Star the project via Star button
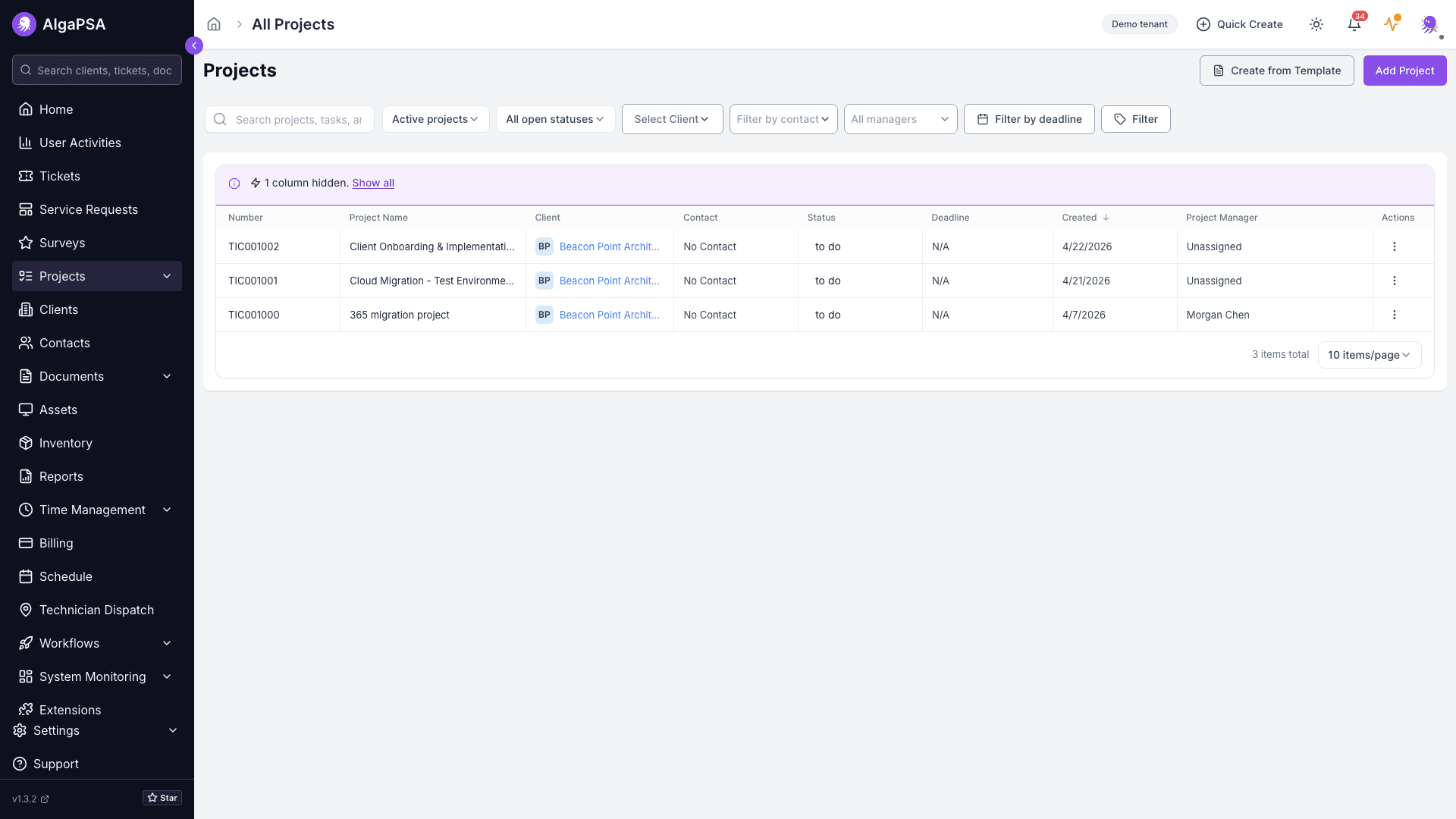1456x819 pixels. (162, 798)
